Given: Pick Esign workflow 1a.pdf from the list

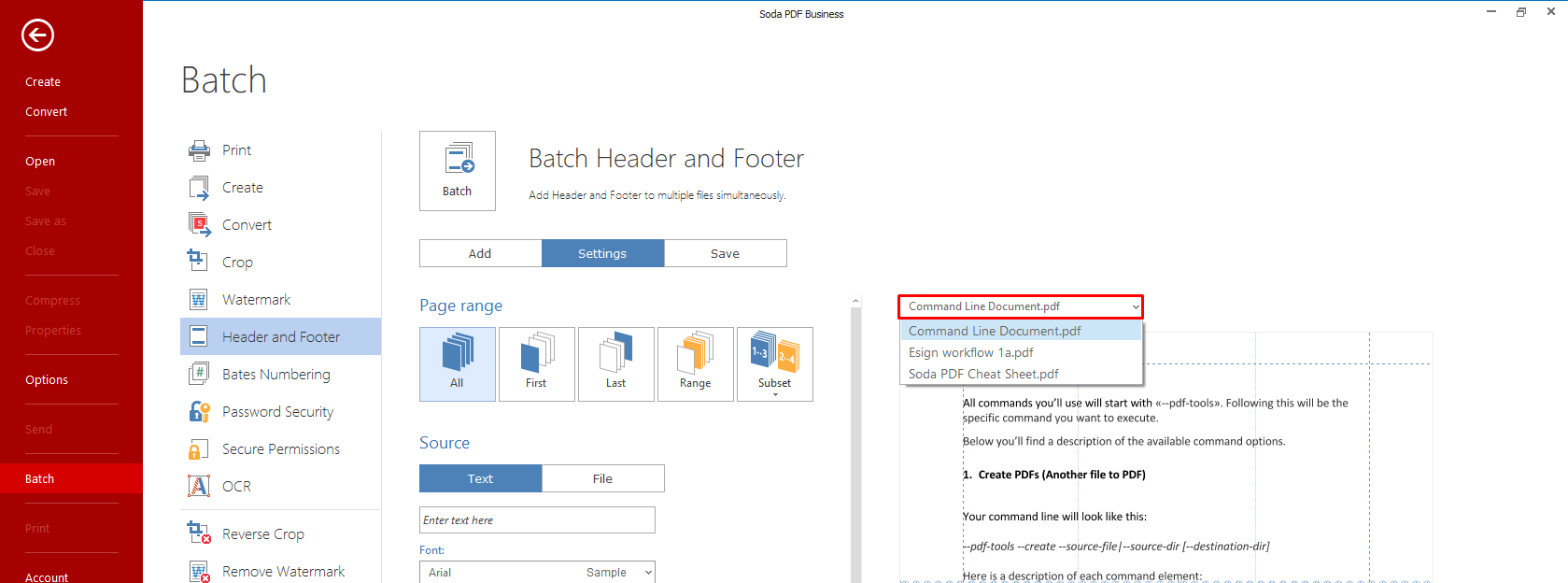Looking at the screenshot, I should 1021,352.
